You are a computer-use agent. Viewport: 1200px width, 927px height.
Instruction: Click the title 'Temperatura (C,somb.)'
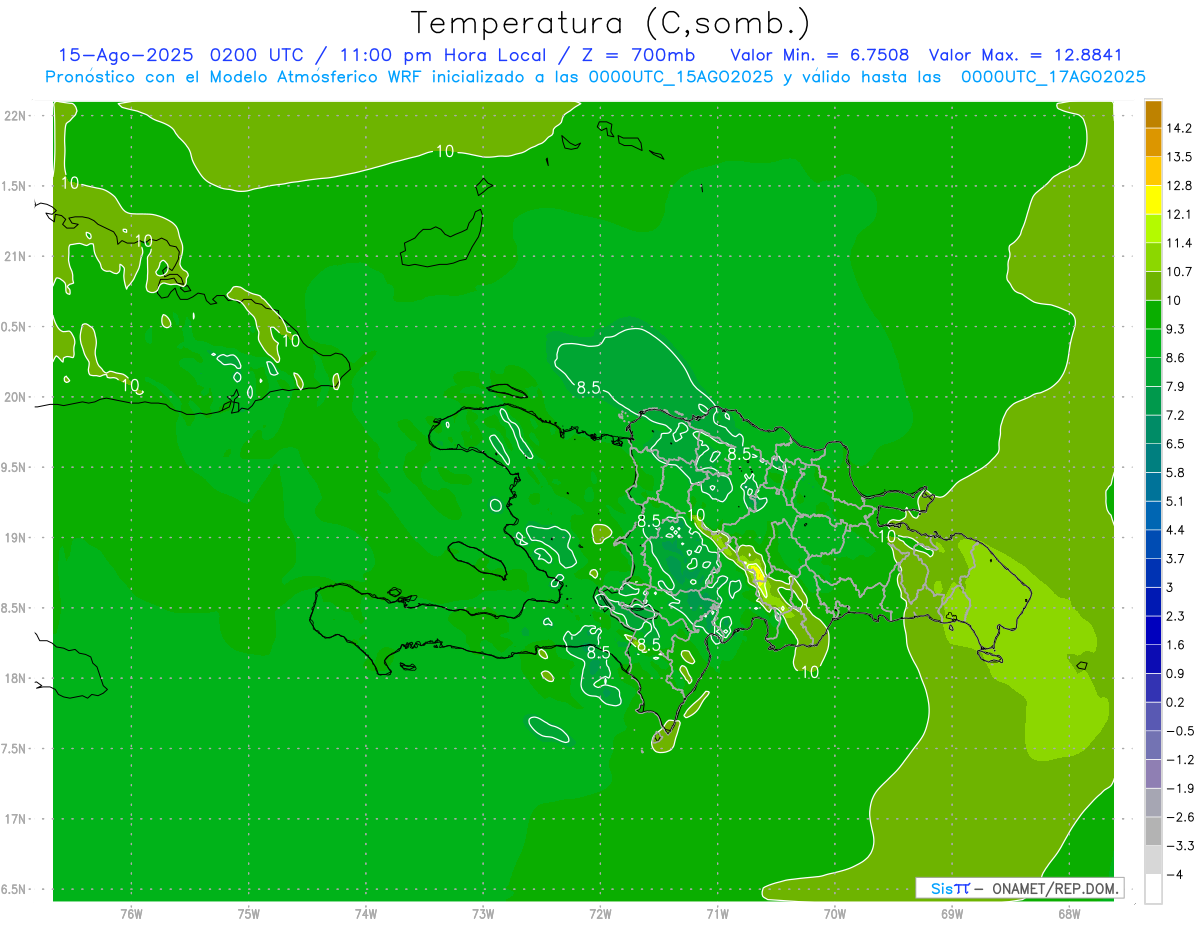pos(610,23)
